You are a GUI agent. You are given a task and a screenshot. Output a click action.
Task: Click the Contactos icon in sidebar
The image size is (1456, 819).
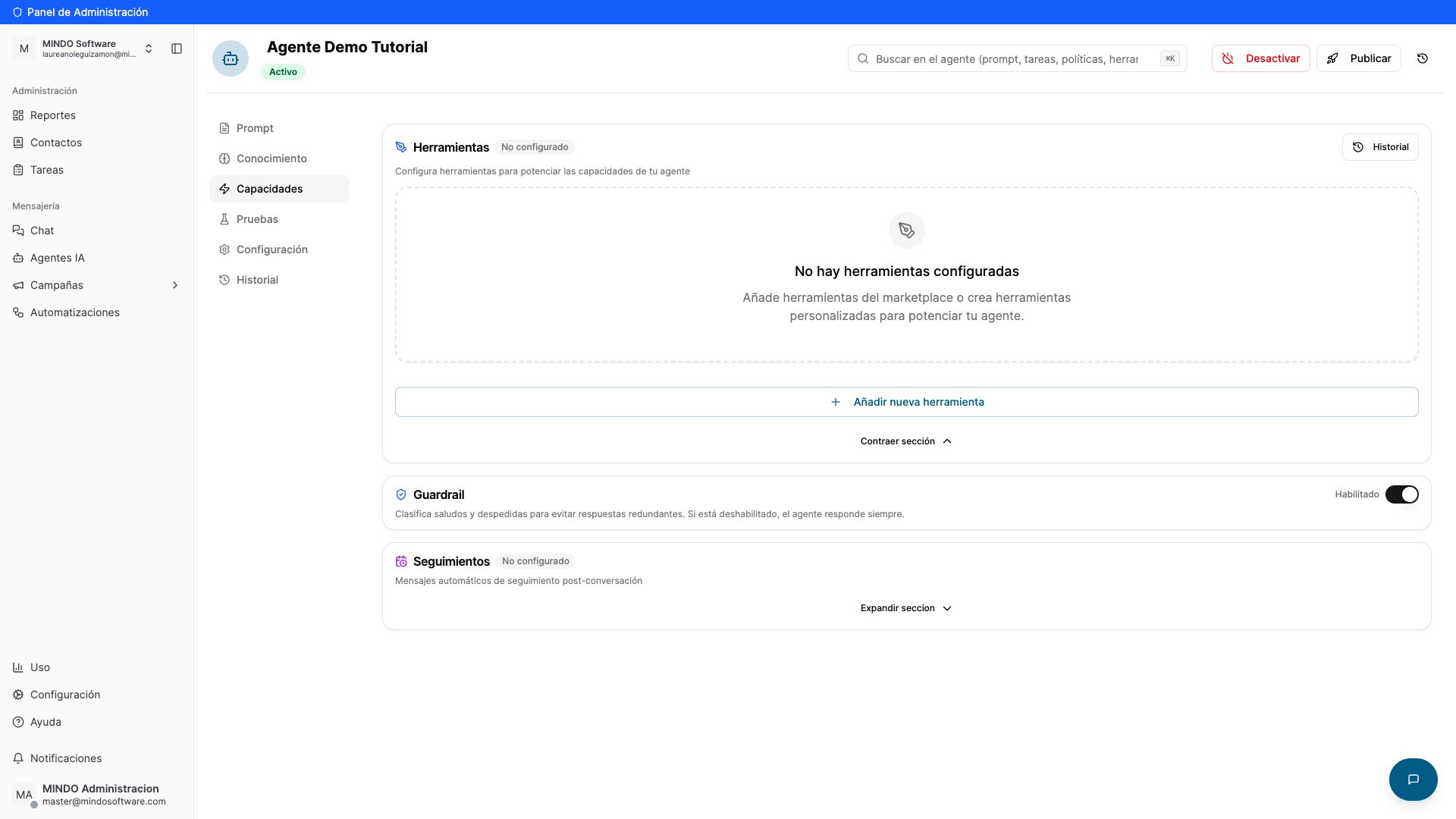click(18, 143)
